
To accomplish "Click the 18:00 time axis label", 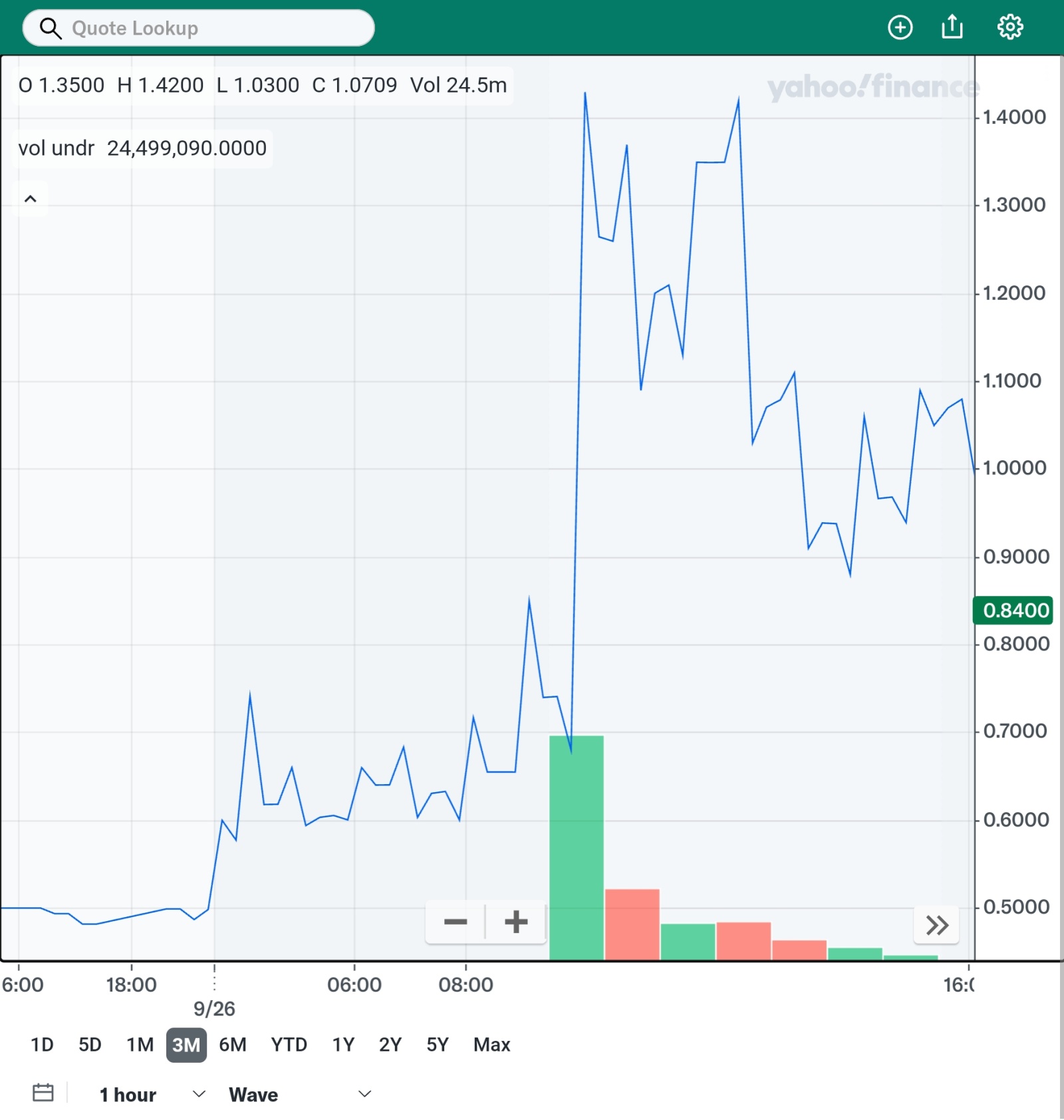I will pyautogui.click(x=131, y=984).
